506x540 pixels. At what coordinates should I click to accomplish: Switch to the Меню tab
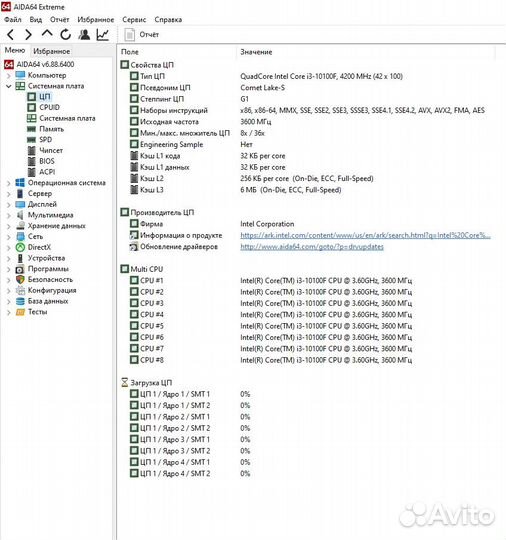(x=15, y=50)
